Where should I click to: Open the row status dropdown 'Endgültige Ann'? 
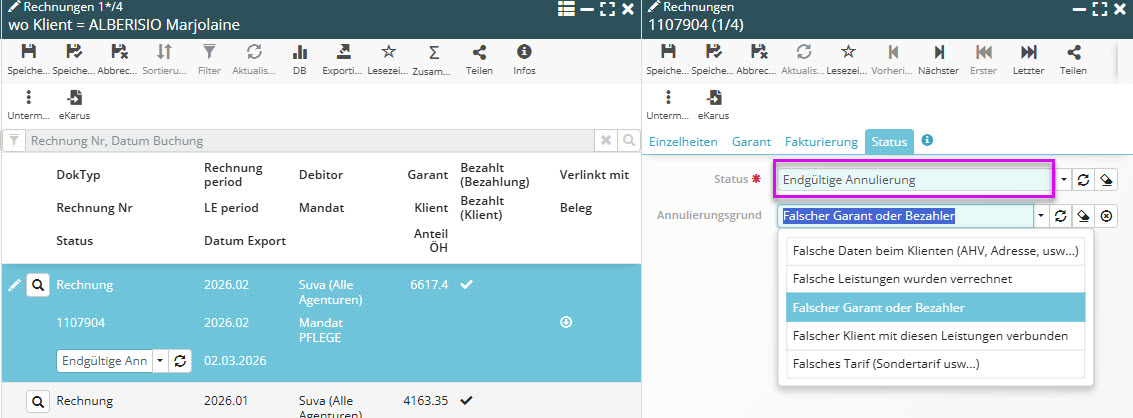[x=157, y=361]
